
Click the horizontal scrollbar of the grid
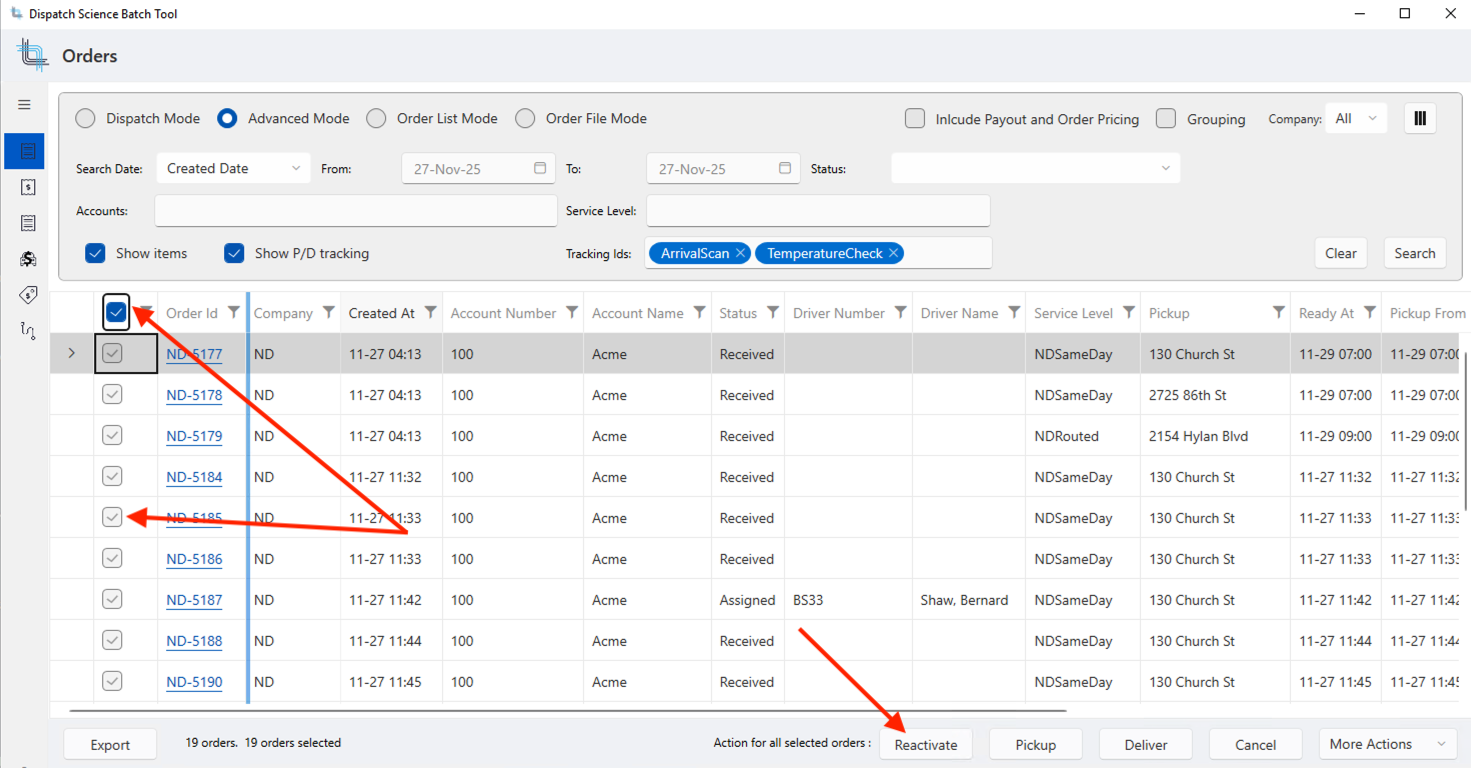point(567,710)
